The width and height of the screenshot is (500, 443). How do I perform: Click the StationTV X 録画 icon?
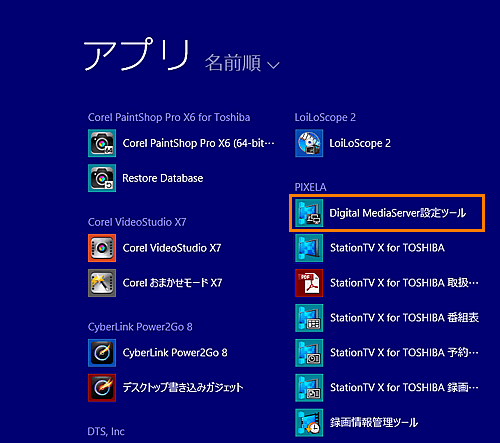coord(309,388)
